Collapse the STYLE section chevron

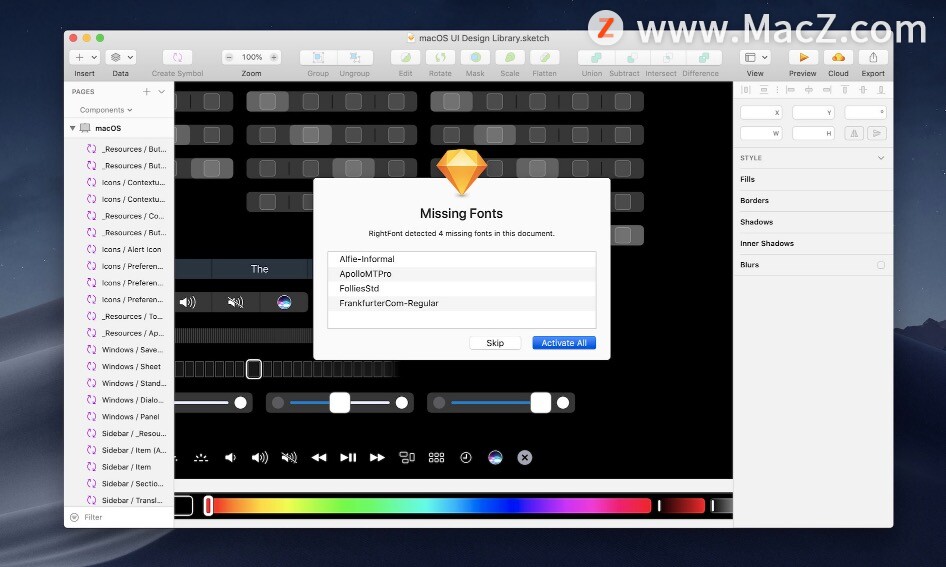click(x=881, y=158)
